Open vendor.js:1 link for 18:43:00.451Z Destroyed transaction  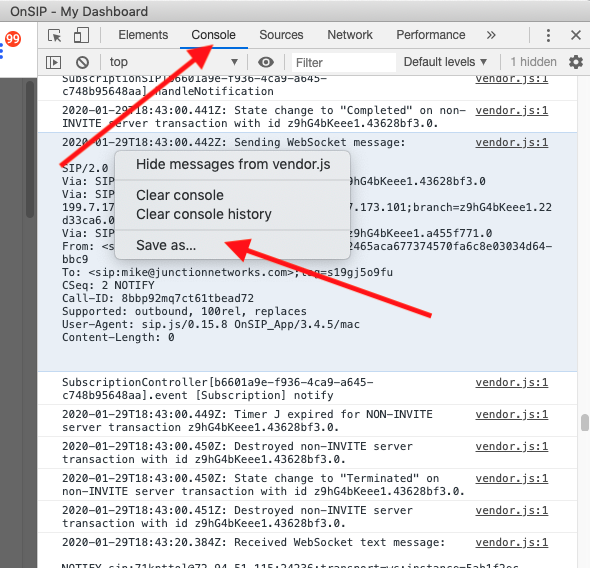[512, 510]
